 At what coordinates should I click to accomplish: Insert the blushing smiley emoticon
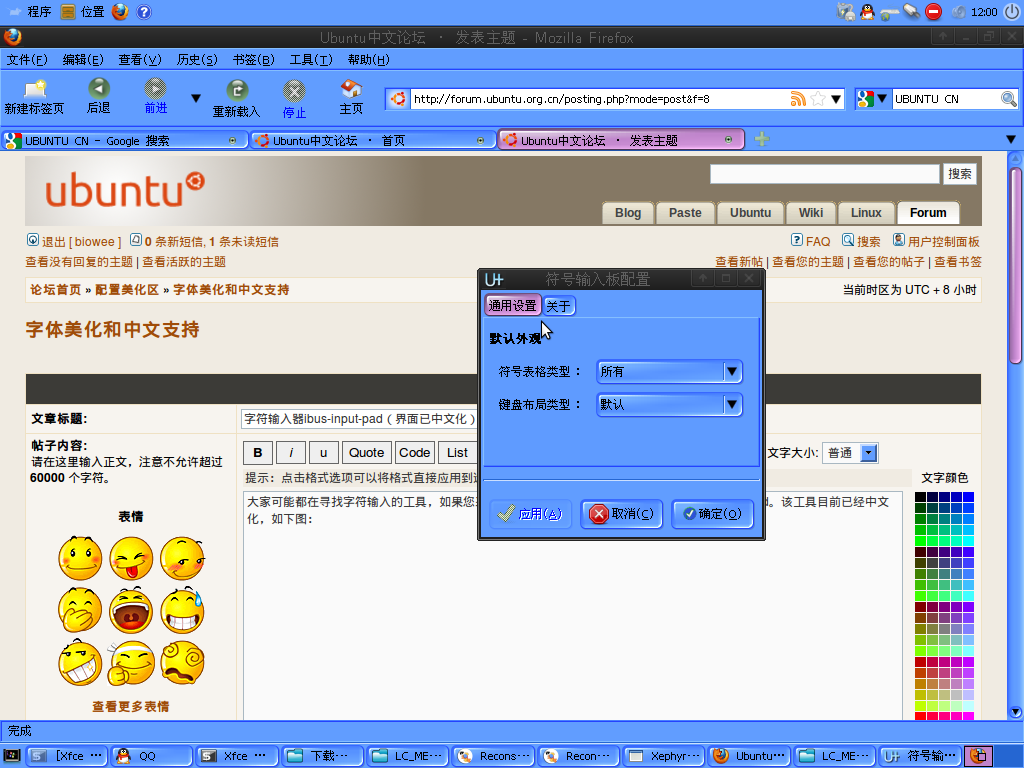click(80, 558)
